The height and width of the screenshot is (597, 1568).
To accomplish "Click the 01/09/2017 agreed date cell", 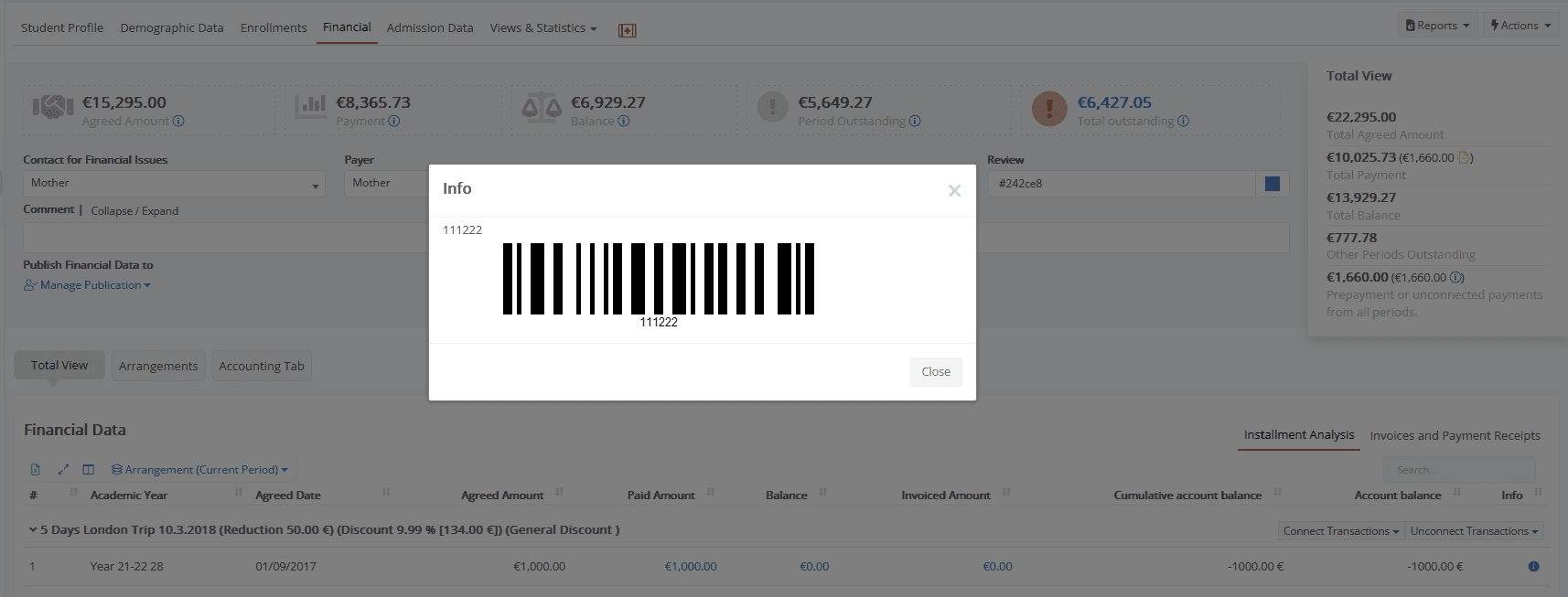I will (286, 567).
